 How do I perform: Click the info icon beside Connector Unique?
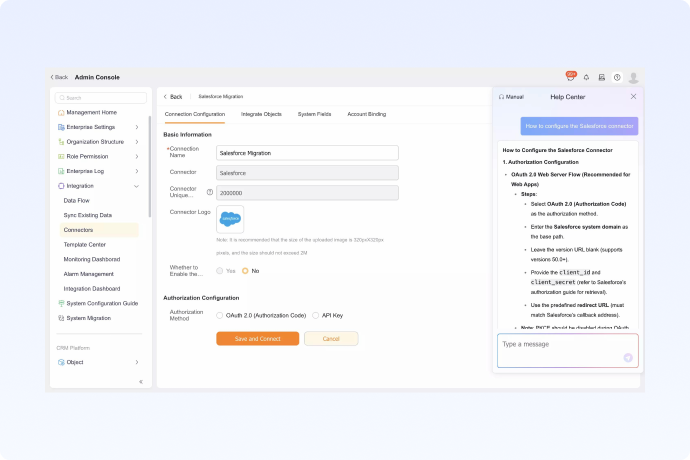click(210, 192)
